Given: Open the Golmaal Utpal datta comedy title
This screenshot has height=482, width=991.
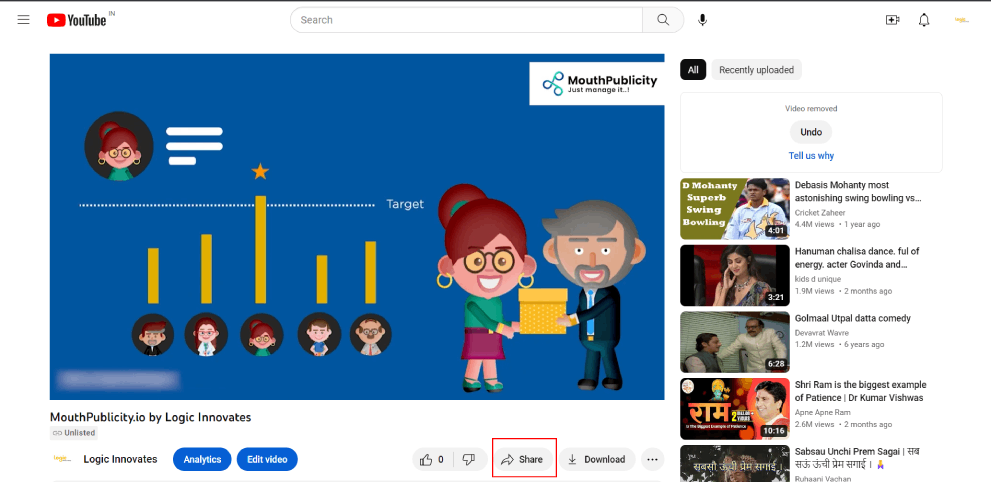Looking at the screenshot, I should tap(853, 318).
